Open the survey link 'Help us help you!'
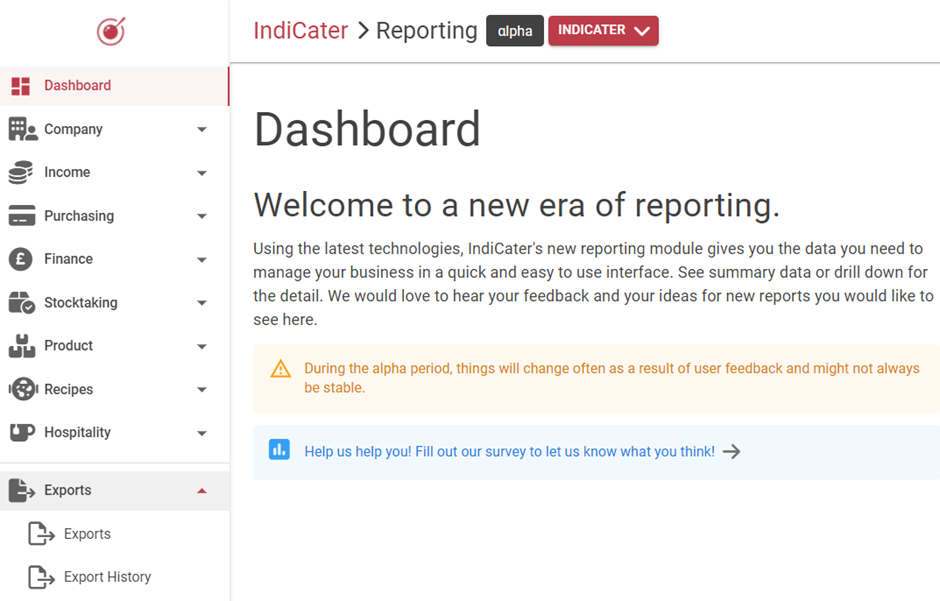This screenshot has width=940, height=601. 510,451
